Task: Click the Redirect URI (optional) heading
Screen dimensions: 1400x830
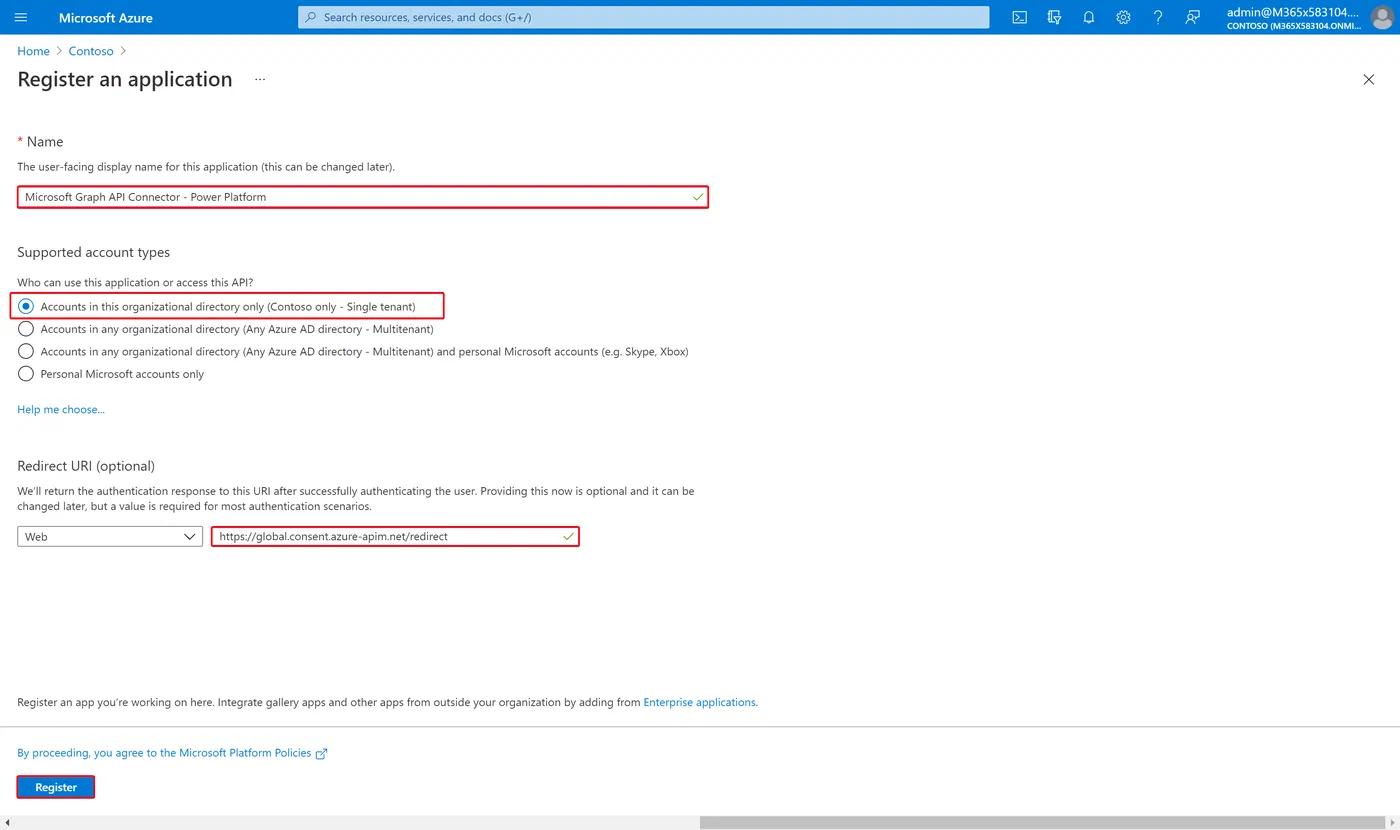Action: point(86,466)
